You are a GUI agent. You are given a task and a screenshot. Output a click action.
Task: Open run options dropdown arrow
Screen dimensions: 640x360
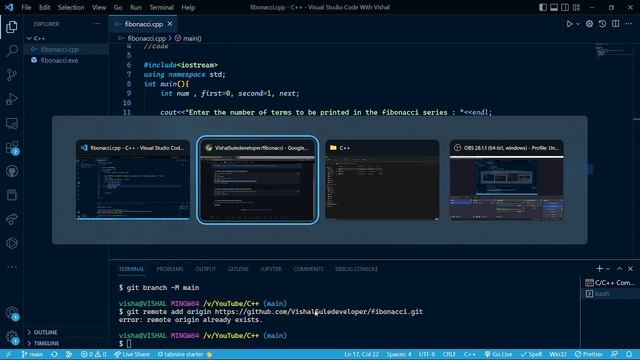click(x=578, y=24)
